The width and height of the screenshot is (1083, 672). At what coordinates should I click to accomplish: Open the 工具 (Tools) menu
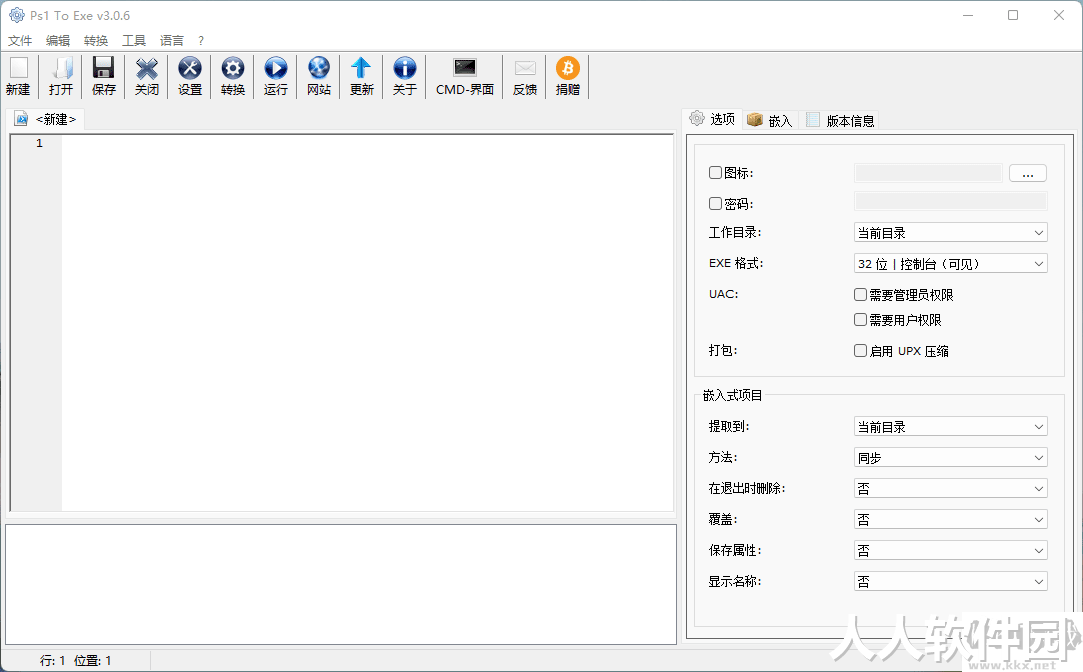click(134, 41)
